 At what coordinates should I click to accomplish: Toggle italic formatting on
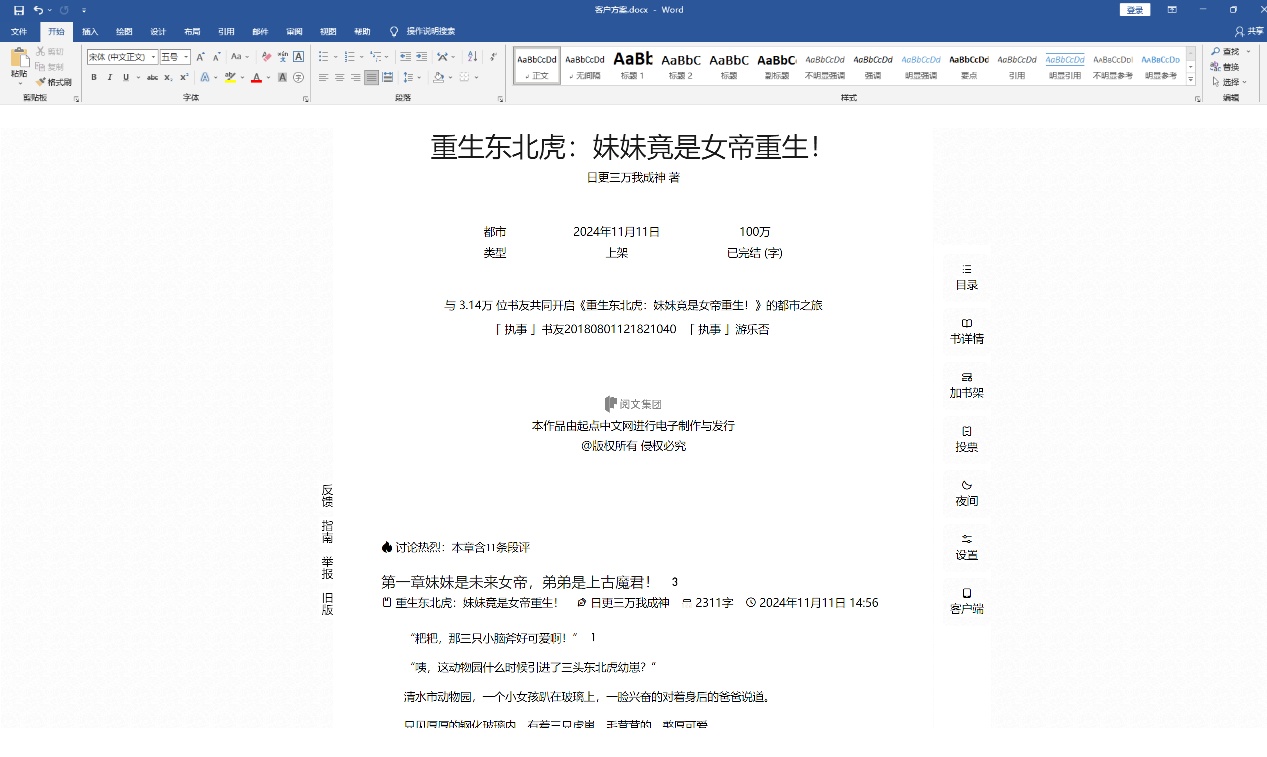coord(110,77)
